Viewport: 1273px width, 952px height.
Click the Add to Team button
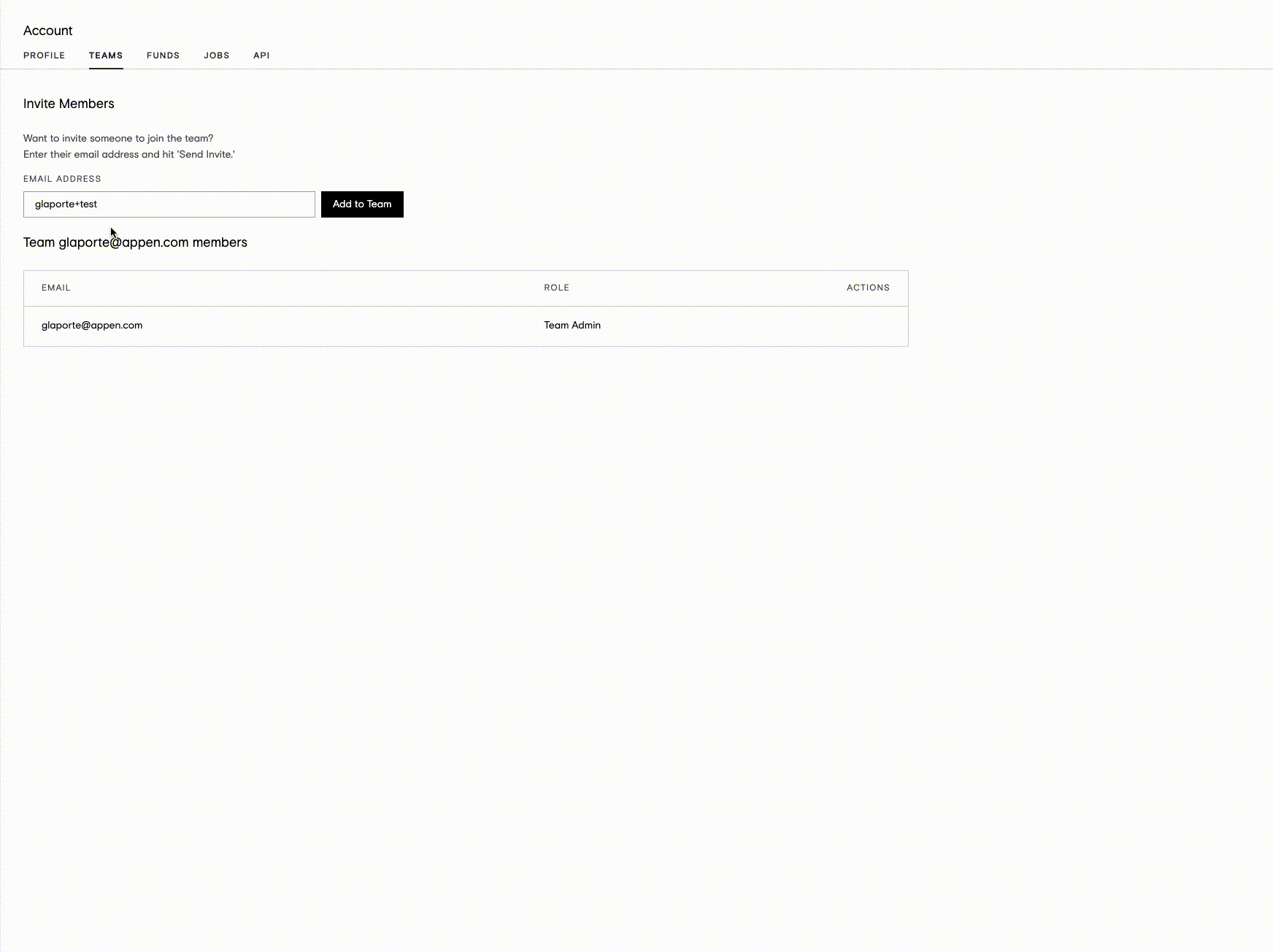pos(362,204)
